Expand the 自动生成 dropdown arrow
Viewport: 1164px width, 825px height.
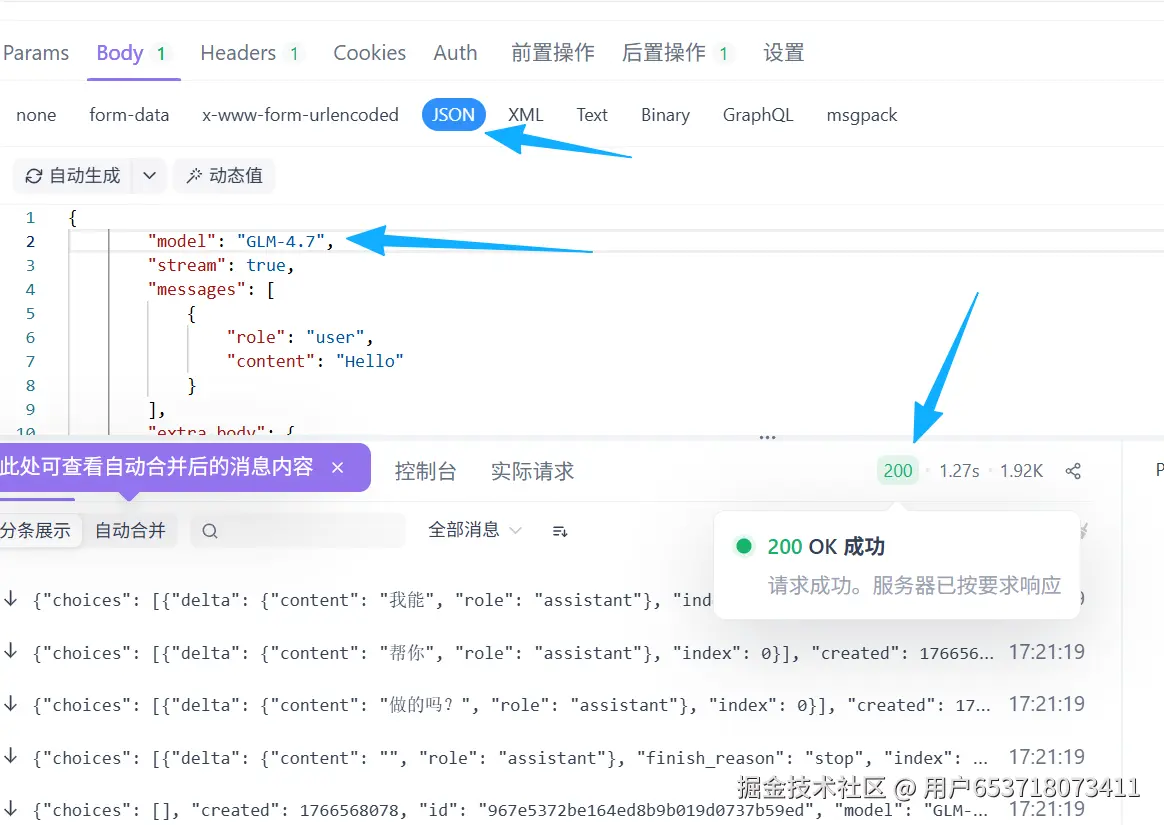click(149, 176)
